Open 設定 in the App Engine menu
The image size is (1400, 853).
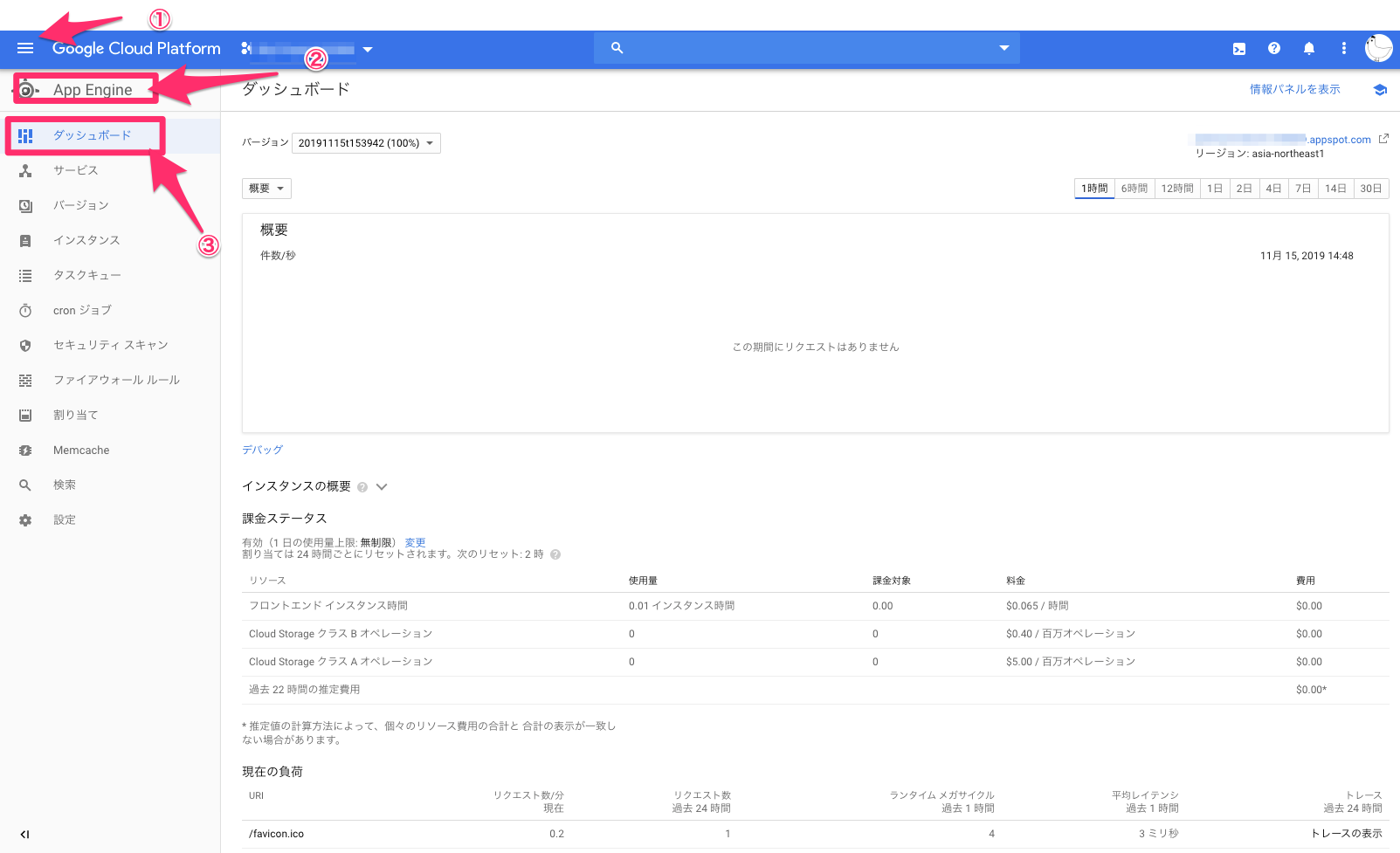point(64,519)
